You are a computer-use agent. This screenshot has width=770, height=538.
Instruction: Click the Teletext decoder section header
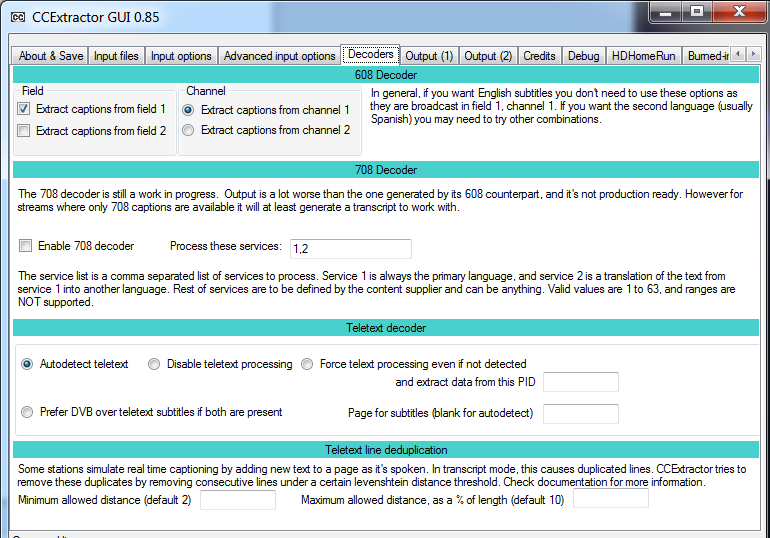tap(386, 328)
